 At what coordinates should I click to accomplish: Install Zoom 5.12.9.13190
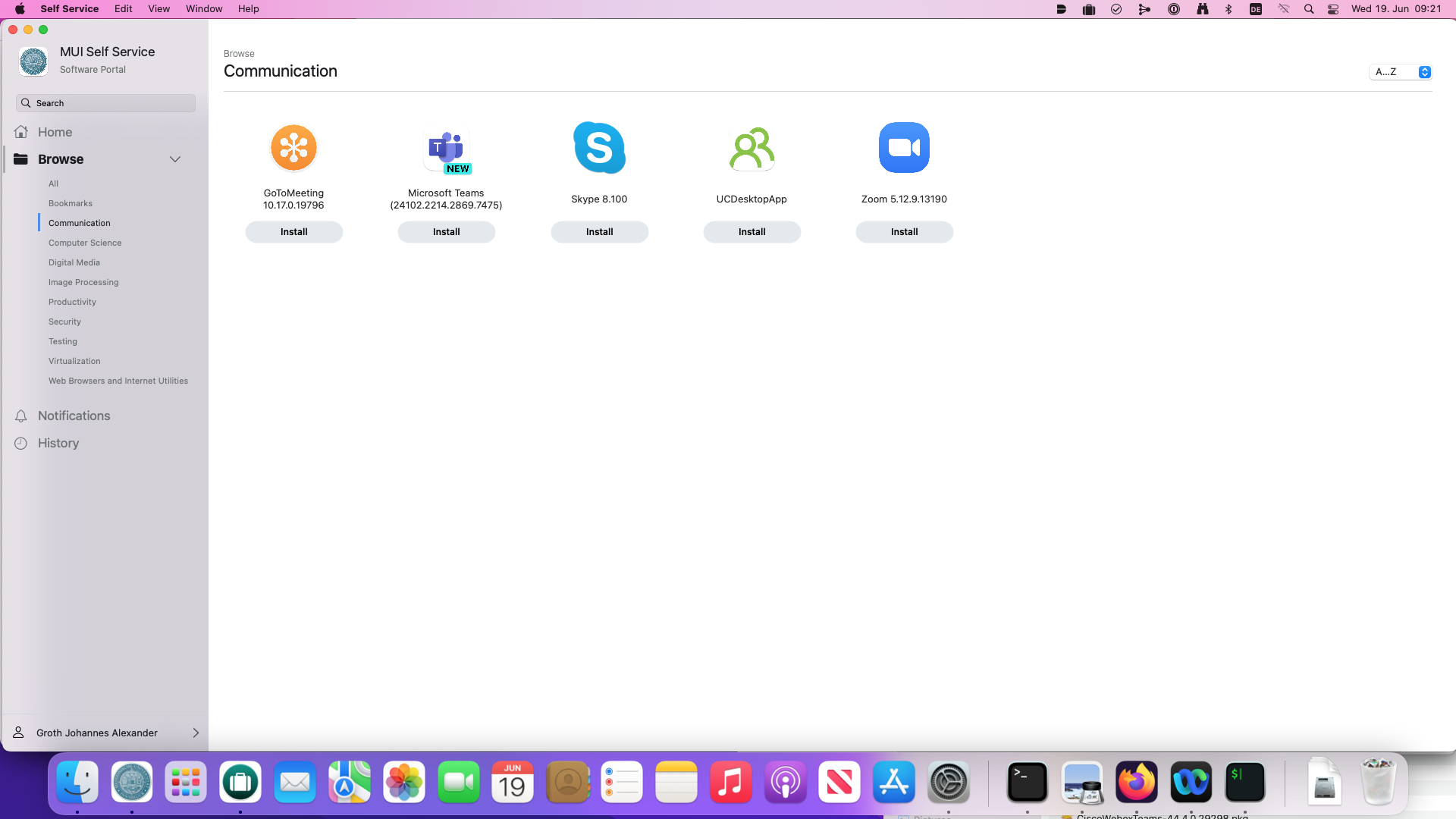pyautogui.click(x=904, y=232)
